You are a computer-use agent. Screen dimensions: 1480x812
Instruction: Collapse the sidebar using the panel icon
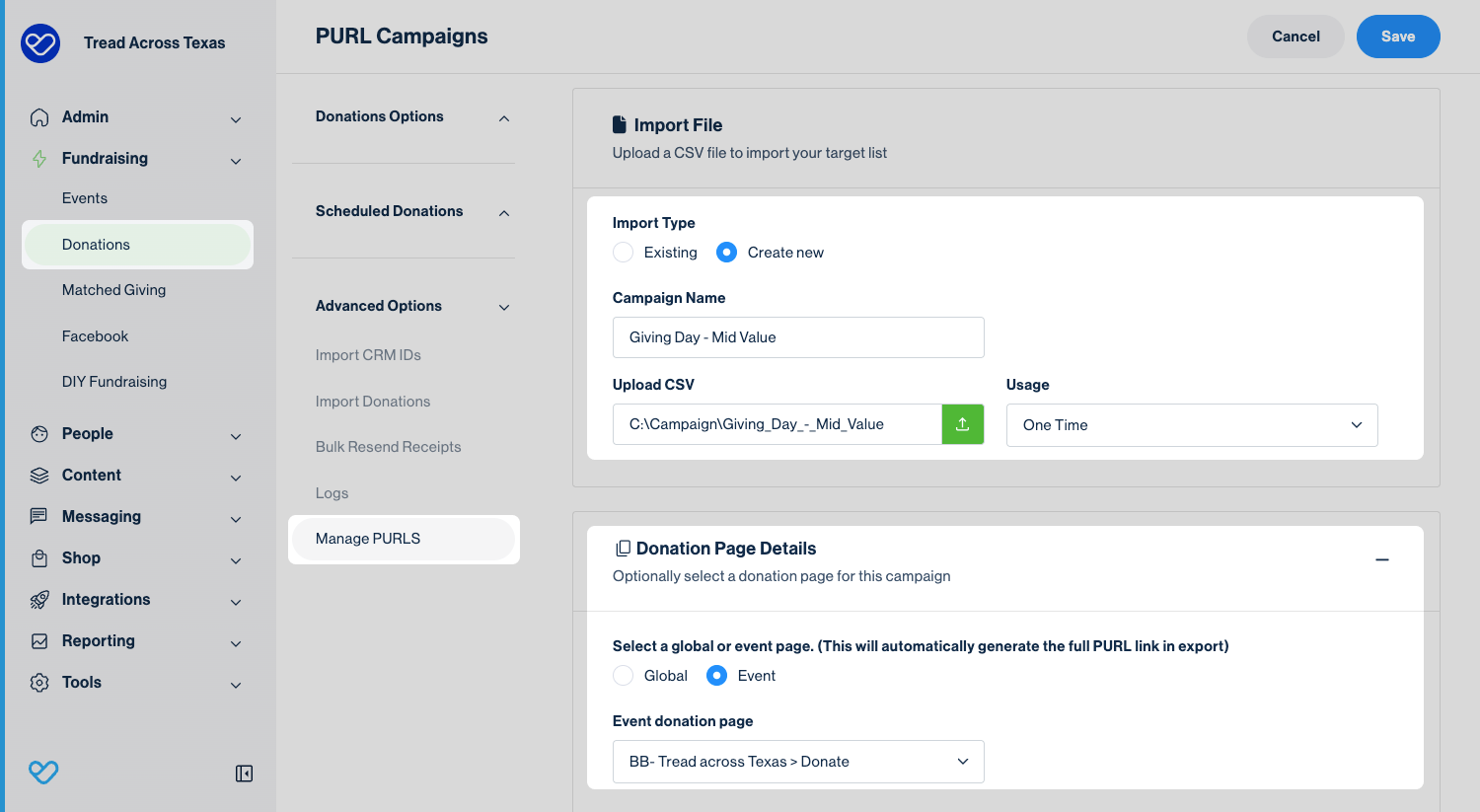coord(244,774)
